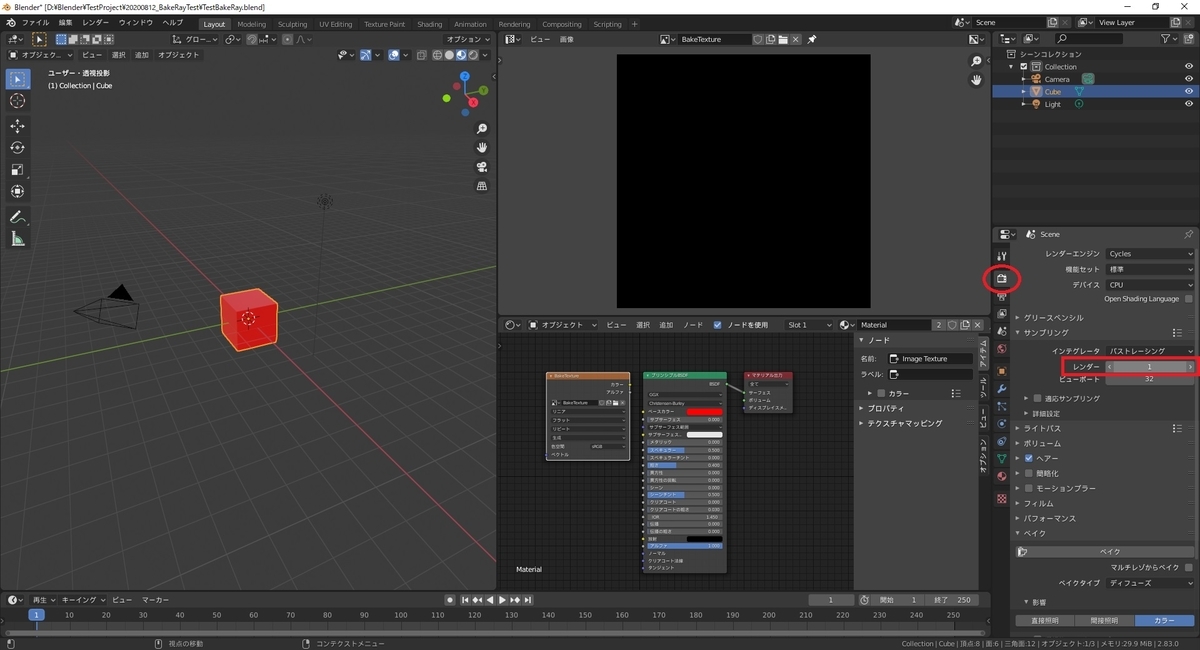Open the viewport オプション popover

[x=468, y=39]
